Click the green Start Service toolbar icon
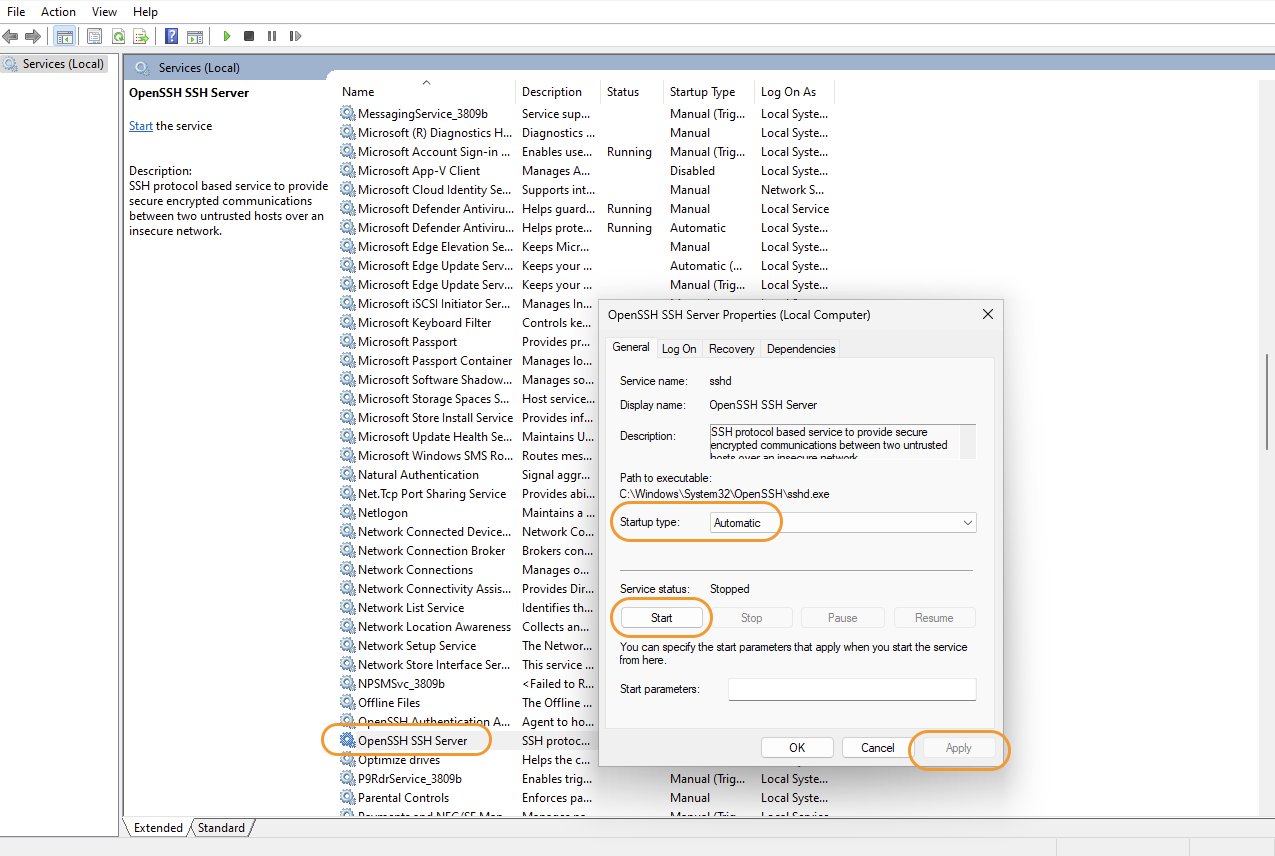1275x856 pixels. click(227, 36)
